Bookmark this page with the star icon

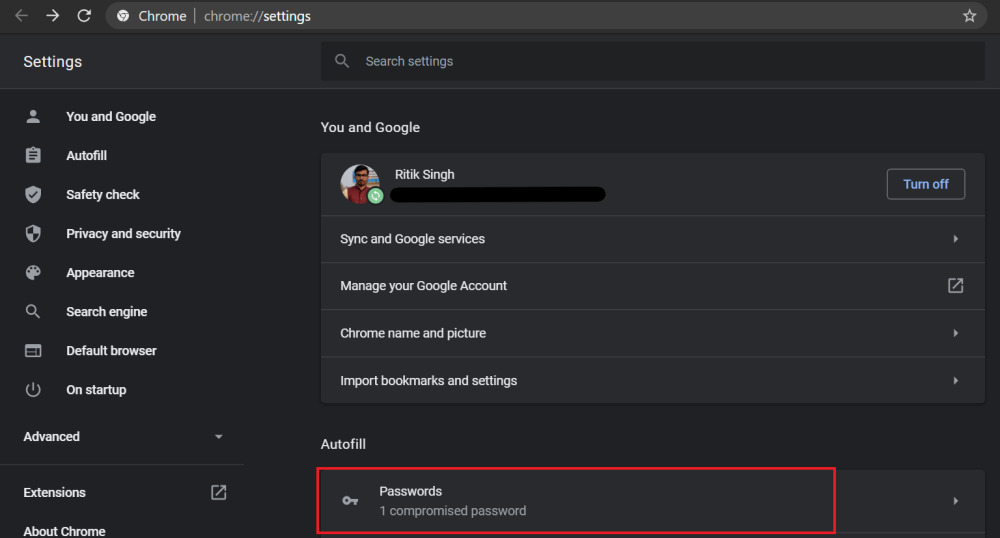coord(969,16)
